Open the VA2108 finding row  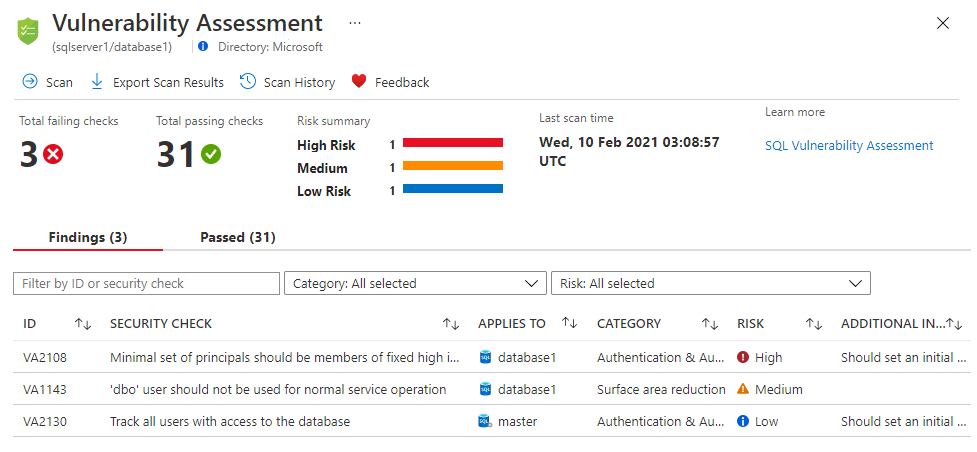(43, 357)
